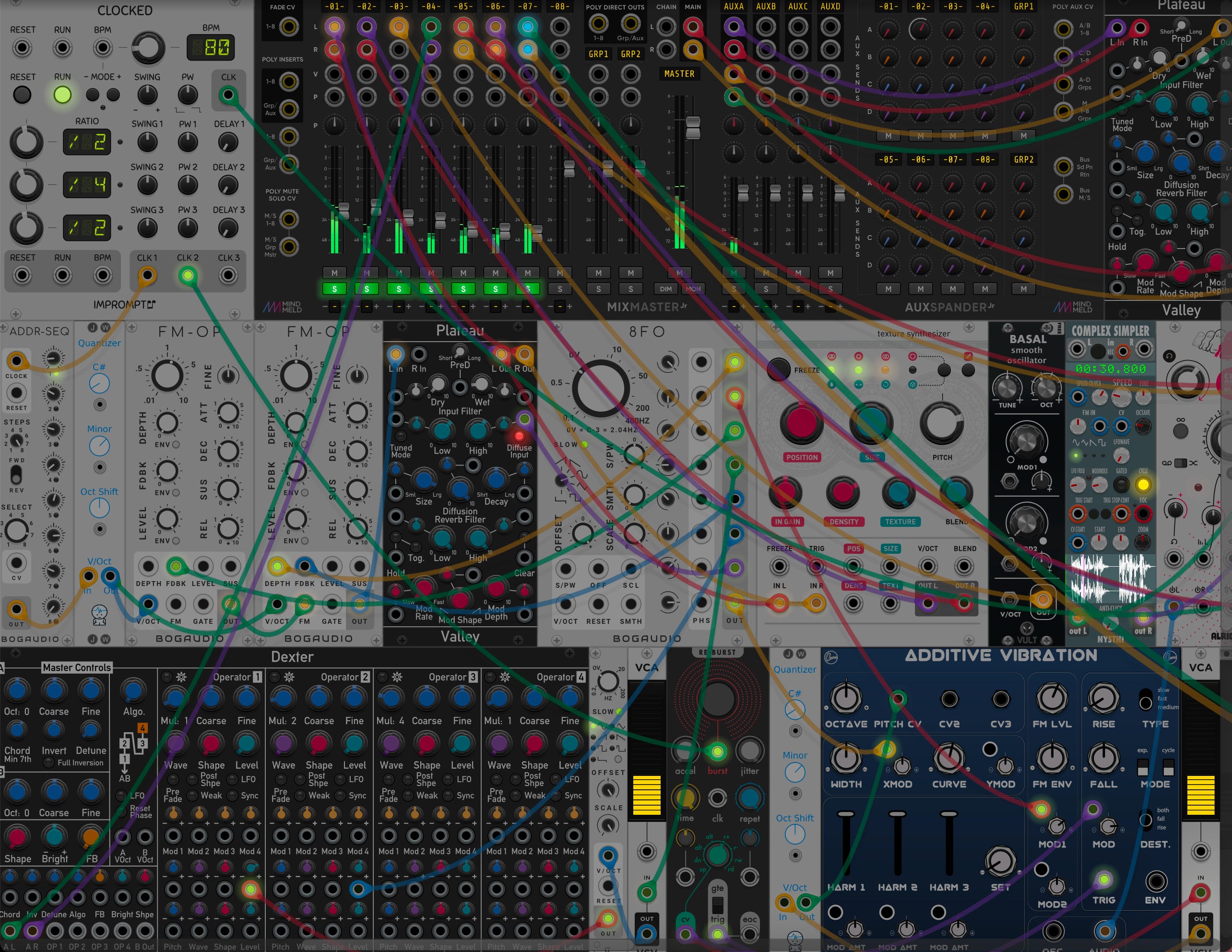Viewport: 1232px width, 952px height.
Task: Click the AUXA label on AuxSpander
Action: [x=734, y=7]
